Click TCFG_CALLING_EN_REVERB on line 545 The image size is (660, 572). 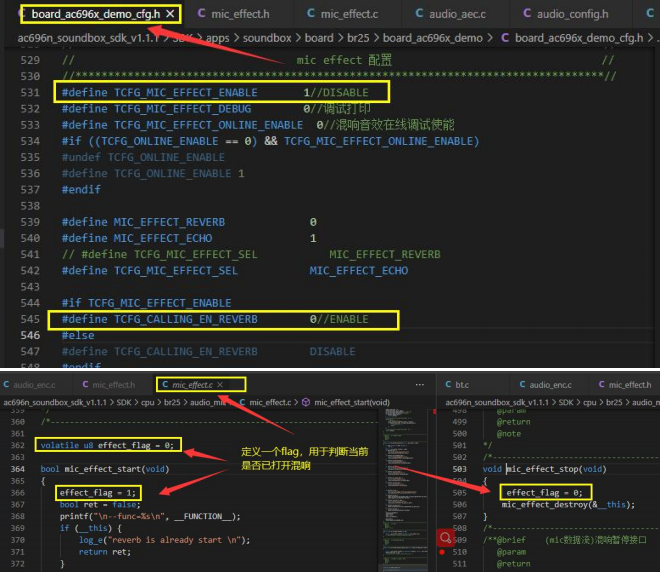point(186,319)
